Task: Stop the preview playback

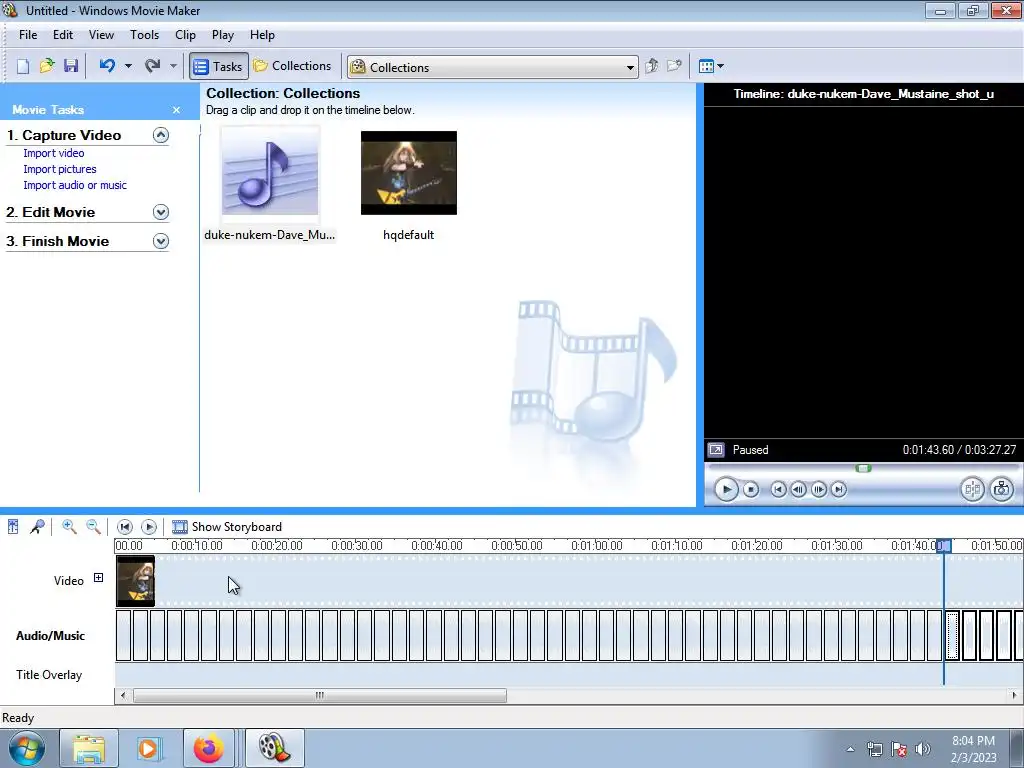Action: tap(751, 489)
